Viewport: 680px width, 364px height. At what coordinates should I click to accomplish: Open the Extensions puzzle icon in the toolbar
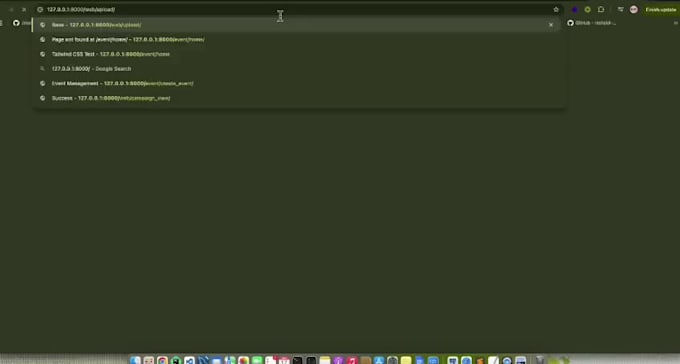[x=601, y=10]
